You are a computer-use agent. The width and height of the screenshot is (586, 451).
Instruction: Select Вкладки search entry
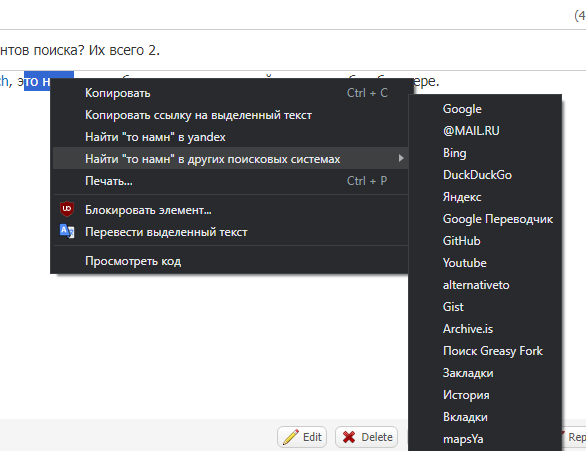485,417
